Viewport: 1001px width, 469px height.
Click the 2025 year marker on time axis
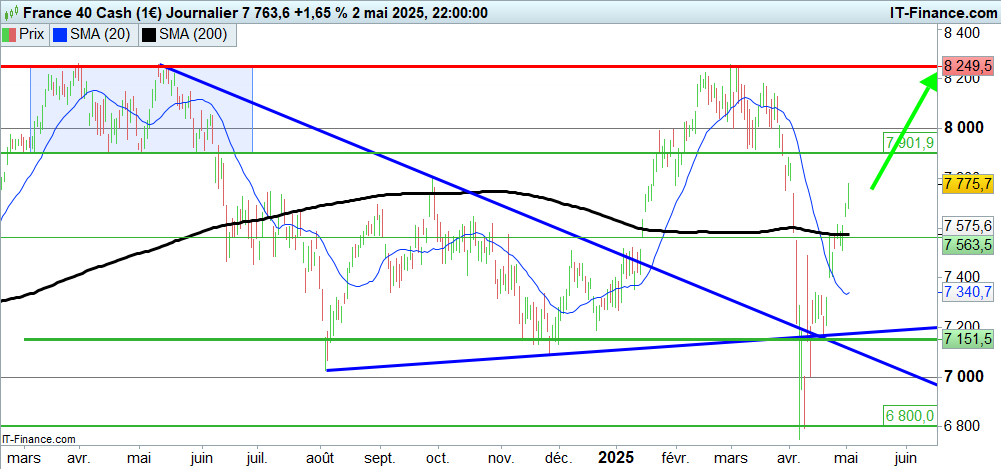(x=614, y=456)
